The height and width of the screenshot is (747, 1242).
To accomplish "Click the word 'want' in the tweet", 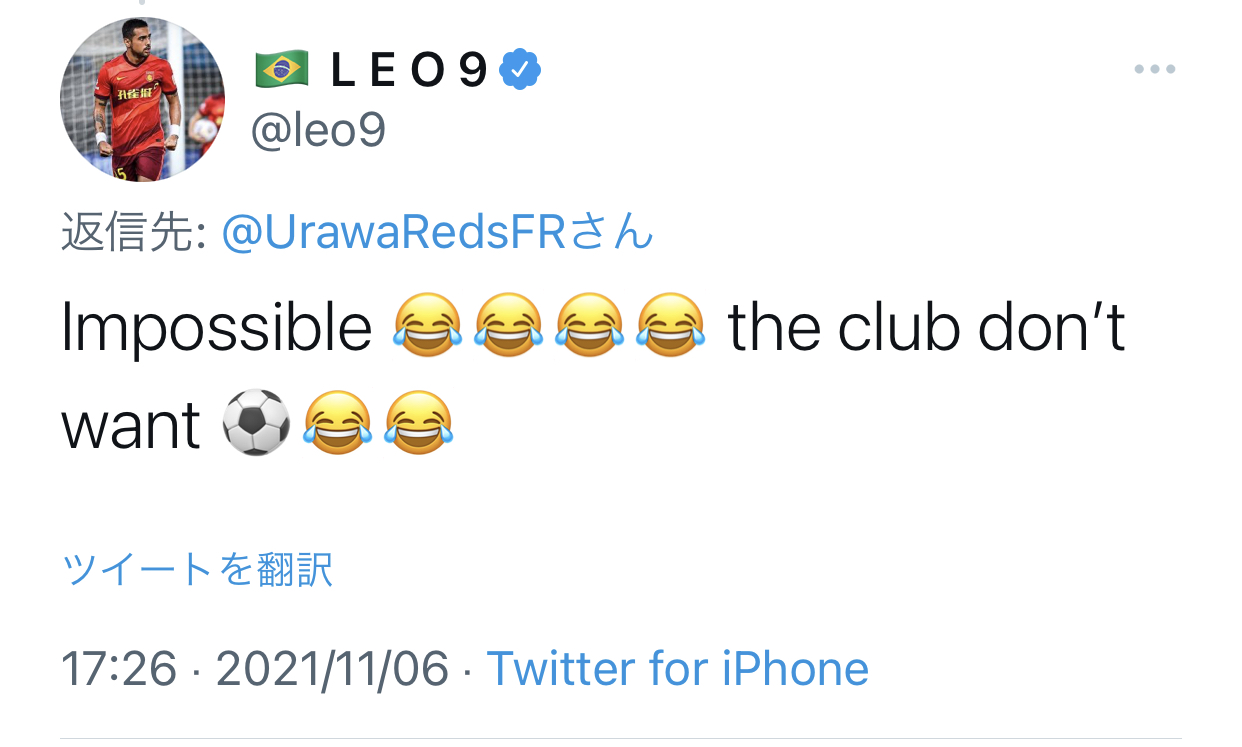I will tap(131, 425).
